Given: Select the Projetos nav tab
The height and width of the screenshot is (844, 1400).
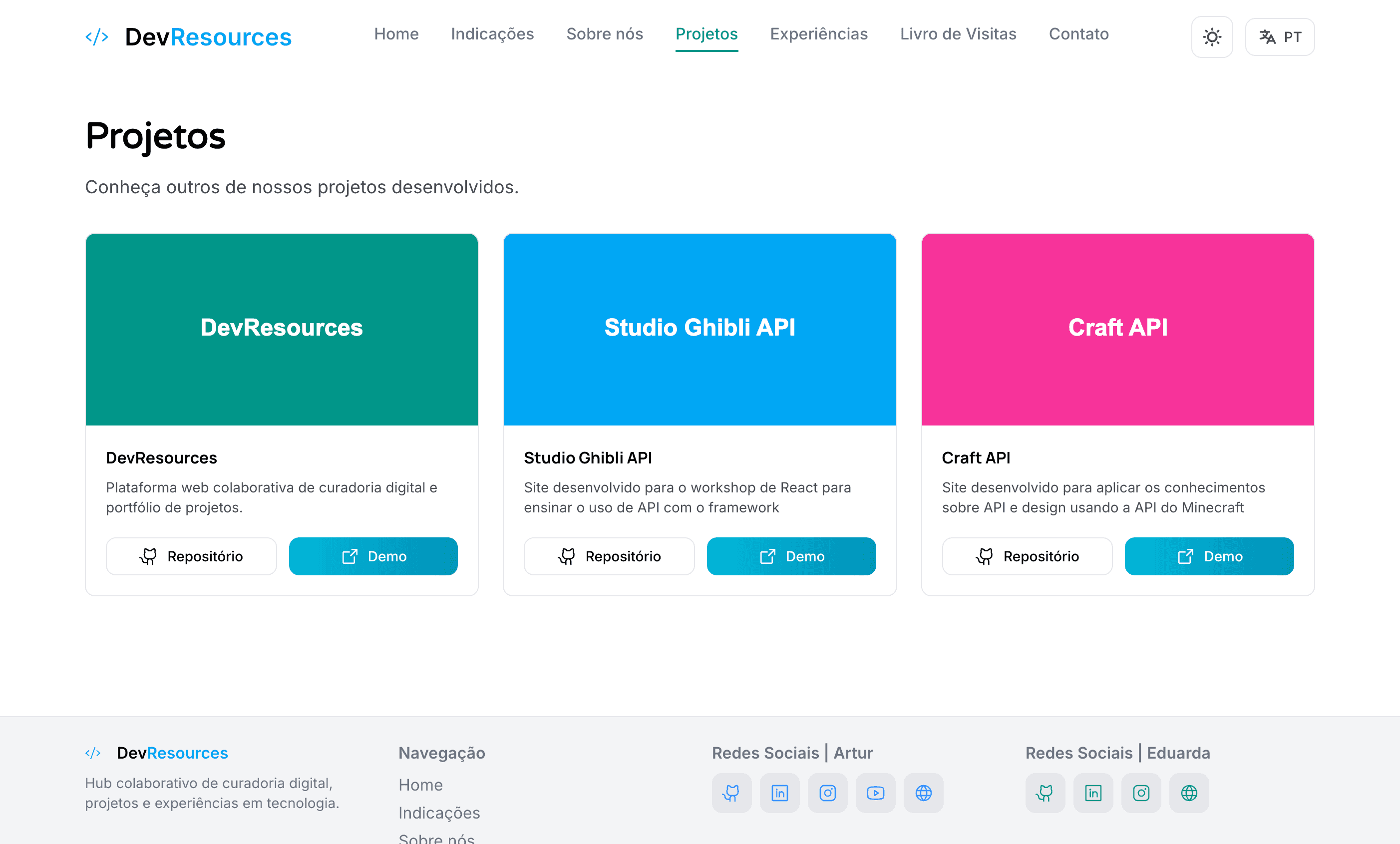Looking at the screenshot, I should point(706,34).
